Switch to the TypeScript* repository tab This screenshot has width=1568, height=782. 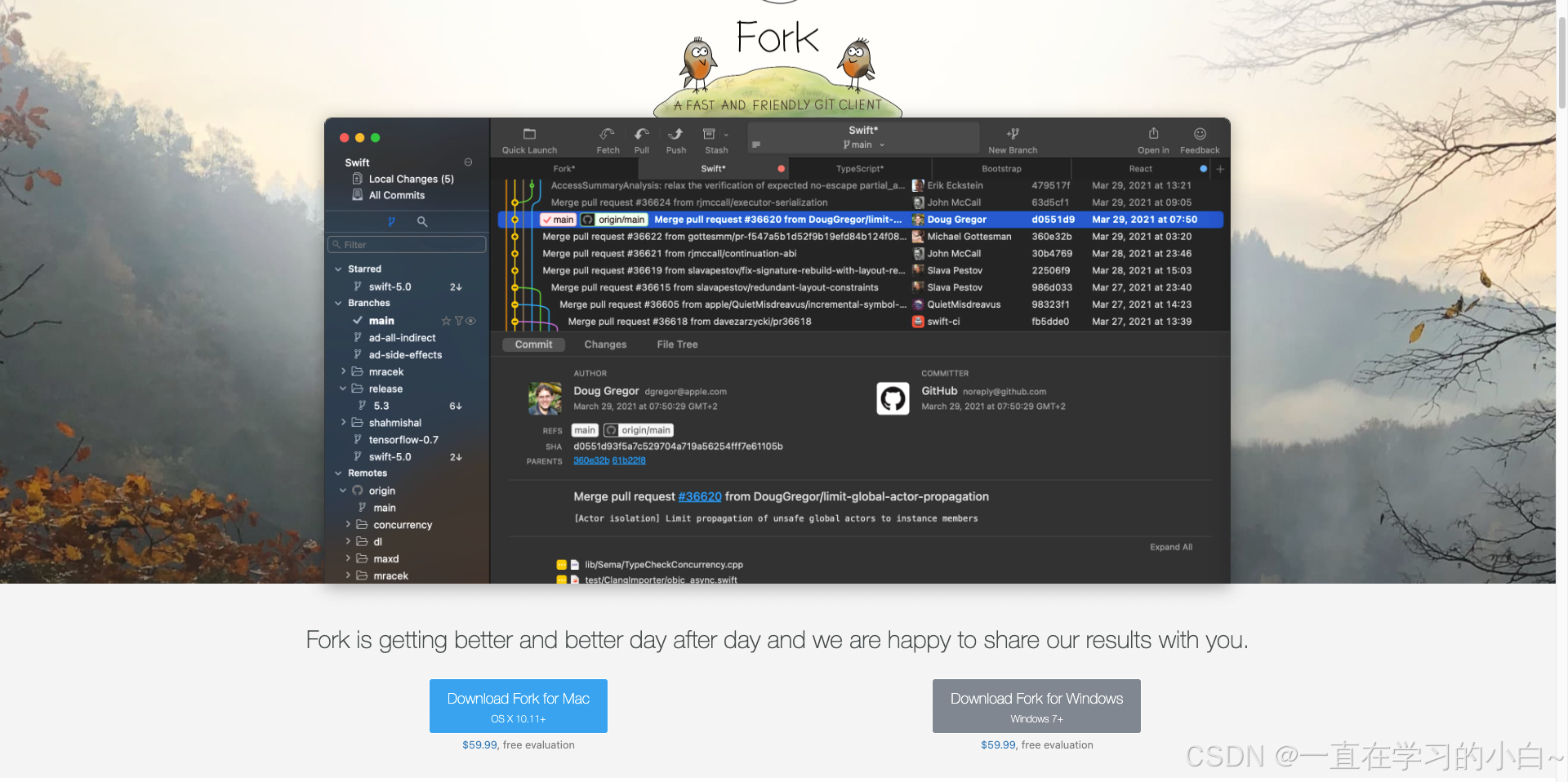tap(859, 169)
